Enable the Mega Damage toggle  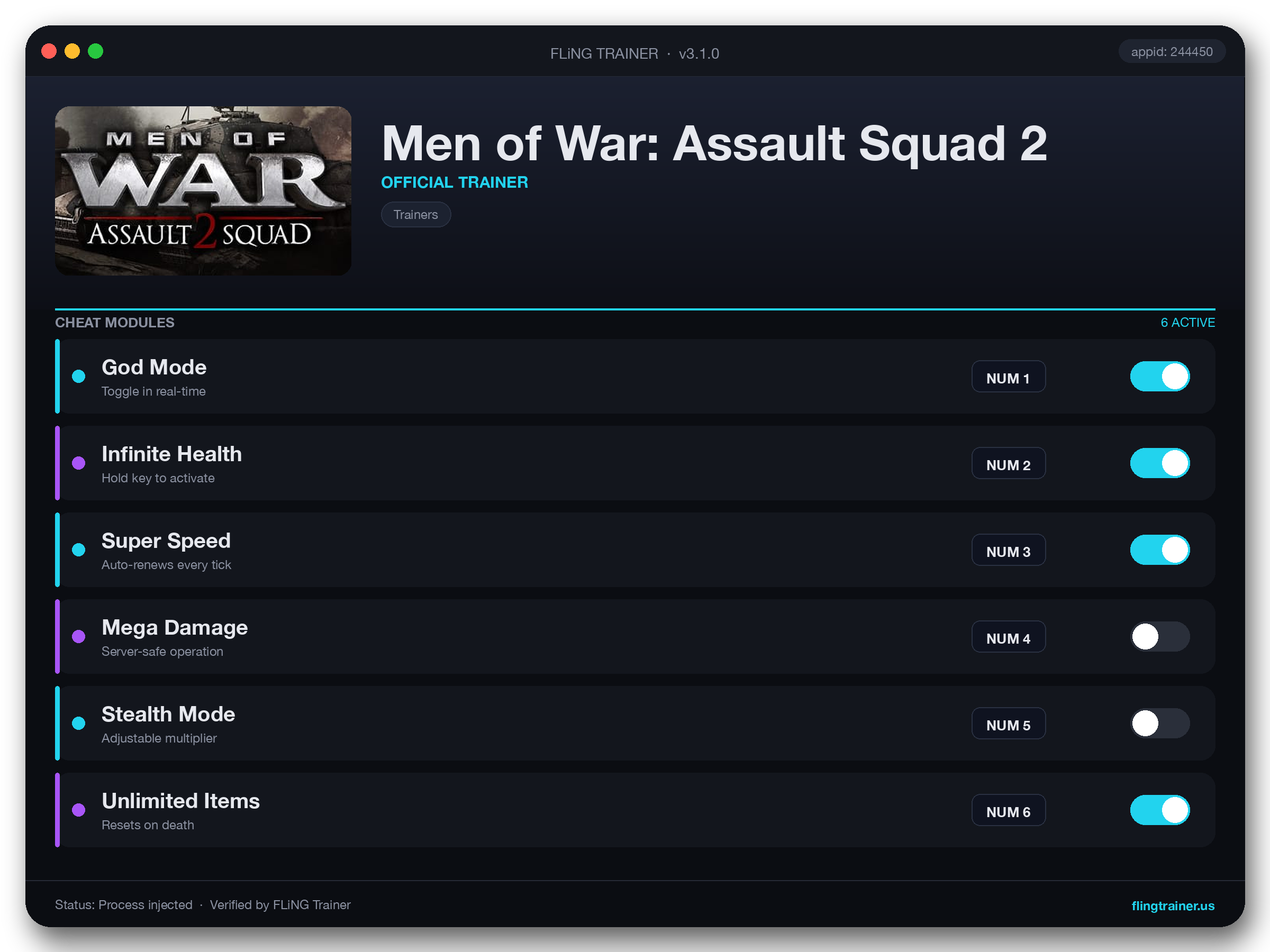pyautogui.click(x=1160, y=636)
